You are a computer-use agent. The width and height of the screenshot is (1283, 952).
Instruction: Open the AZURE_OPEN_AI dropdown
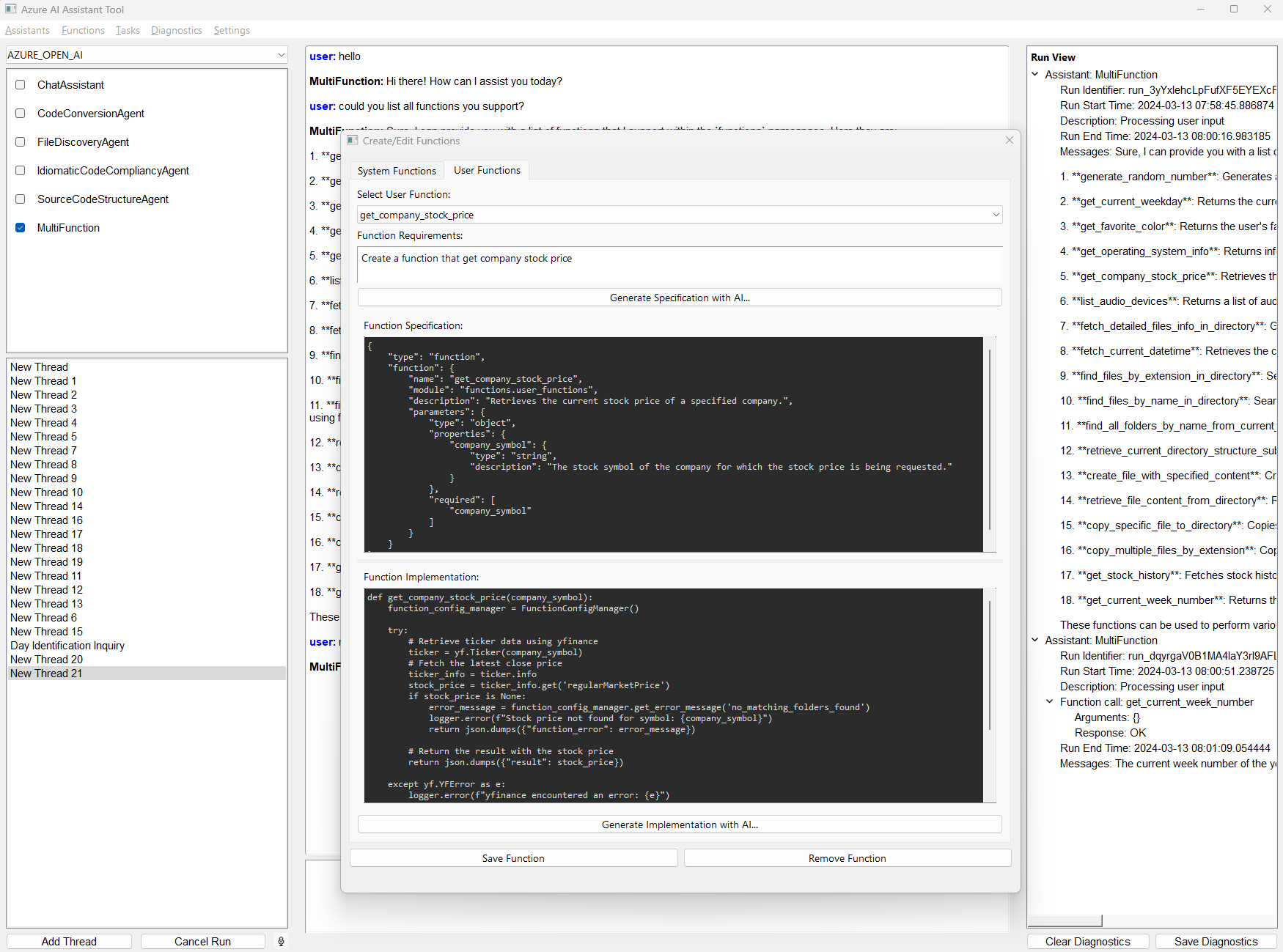click(x=282, y=54)
